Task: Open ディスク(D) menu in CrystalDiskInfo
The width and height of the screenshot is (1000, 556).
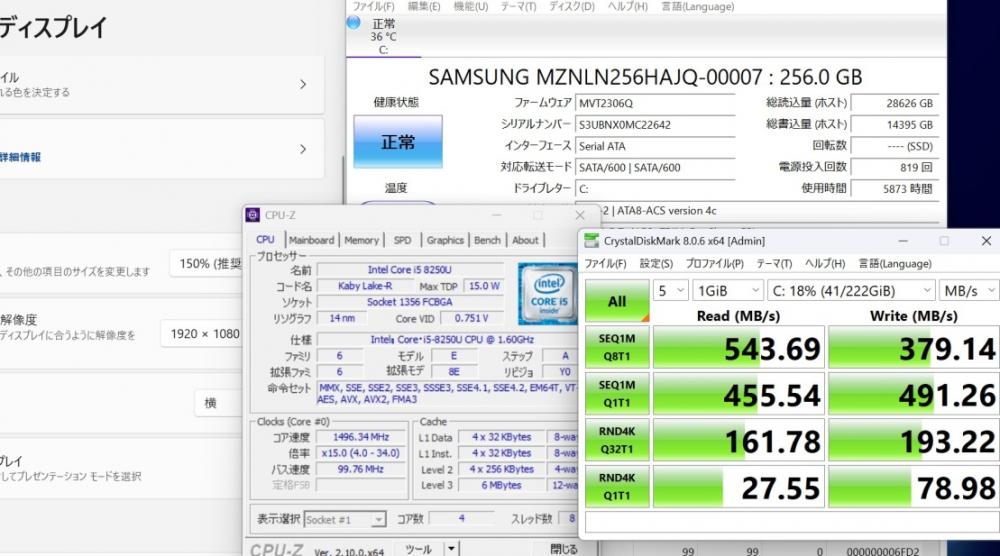Action: coord(572,6)
